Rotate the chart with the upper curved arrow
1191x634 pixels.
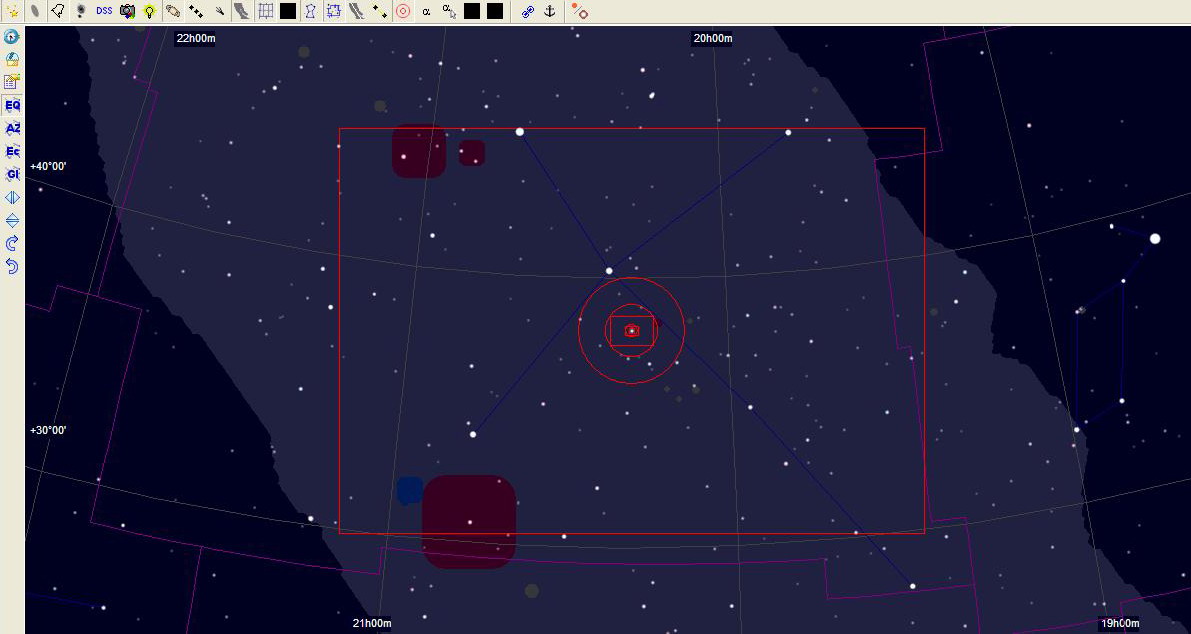[12, 243]
